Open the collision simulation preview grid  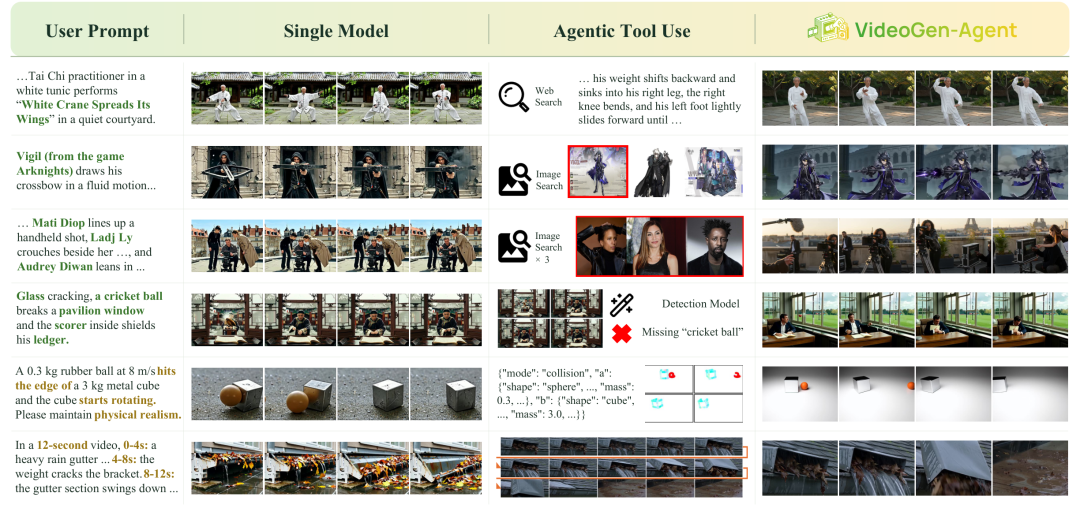coord(694,394)
